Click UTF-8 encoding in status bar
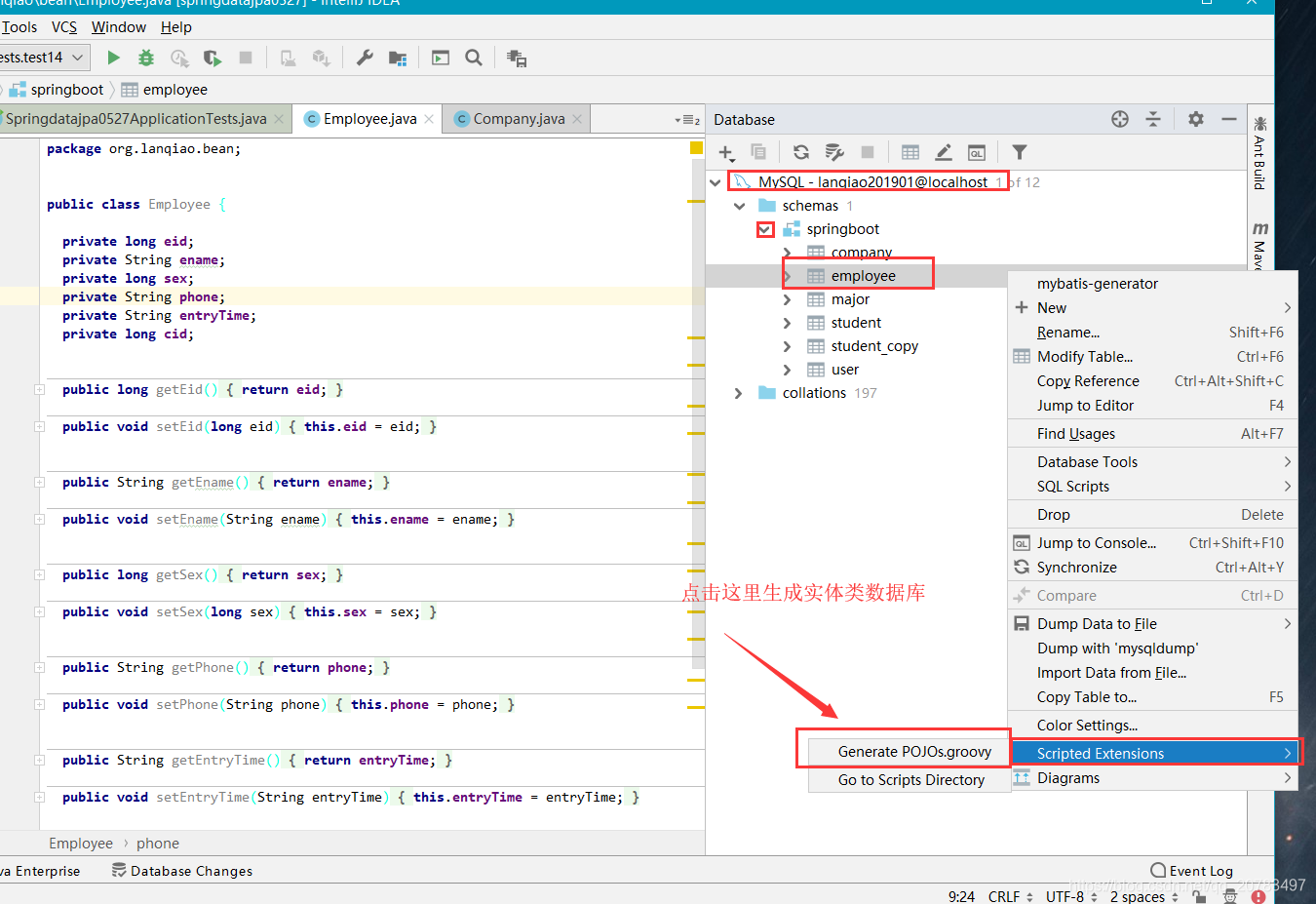1316x904 pixels. click(1071, 896)
